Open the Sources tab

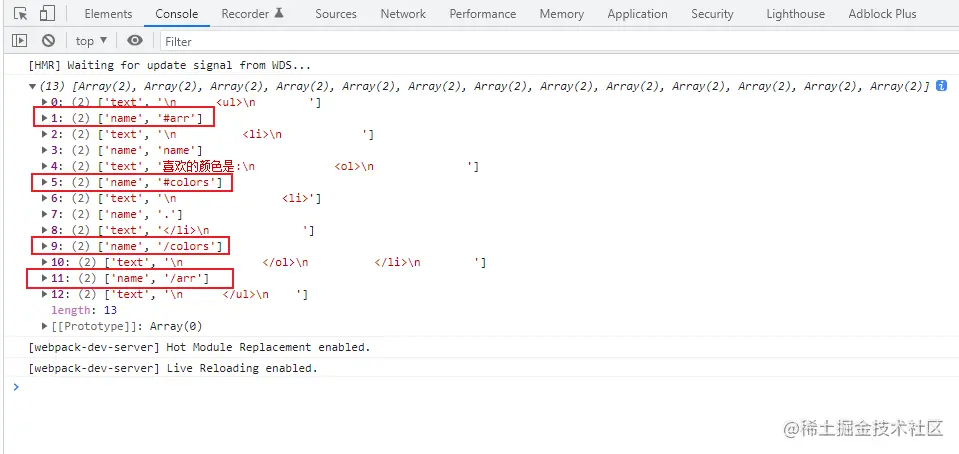[x=336, y=13]
